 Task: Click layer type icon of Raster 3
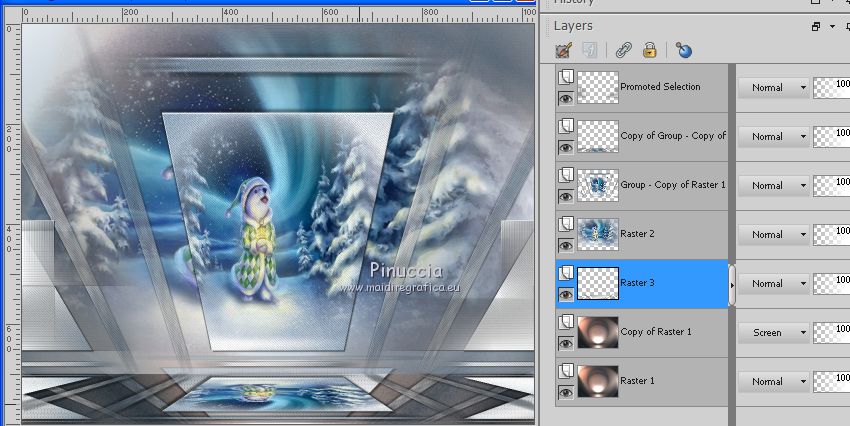pyautogui.click(x=565, y=273)
